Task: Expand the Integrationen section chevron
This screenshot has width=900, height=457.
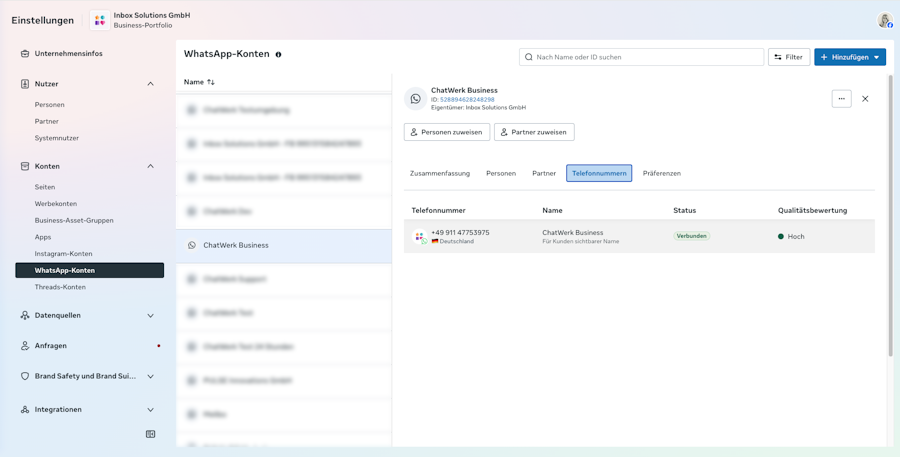Action: (150, 409)
